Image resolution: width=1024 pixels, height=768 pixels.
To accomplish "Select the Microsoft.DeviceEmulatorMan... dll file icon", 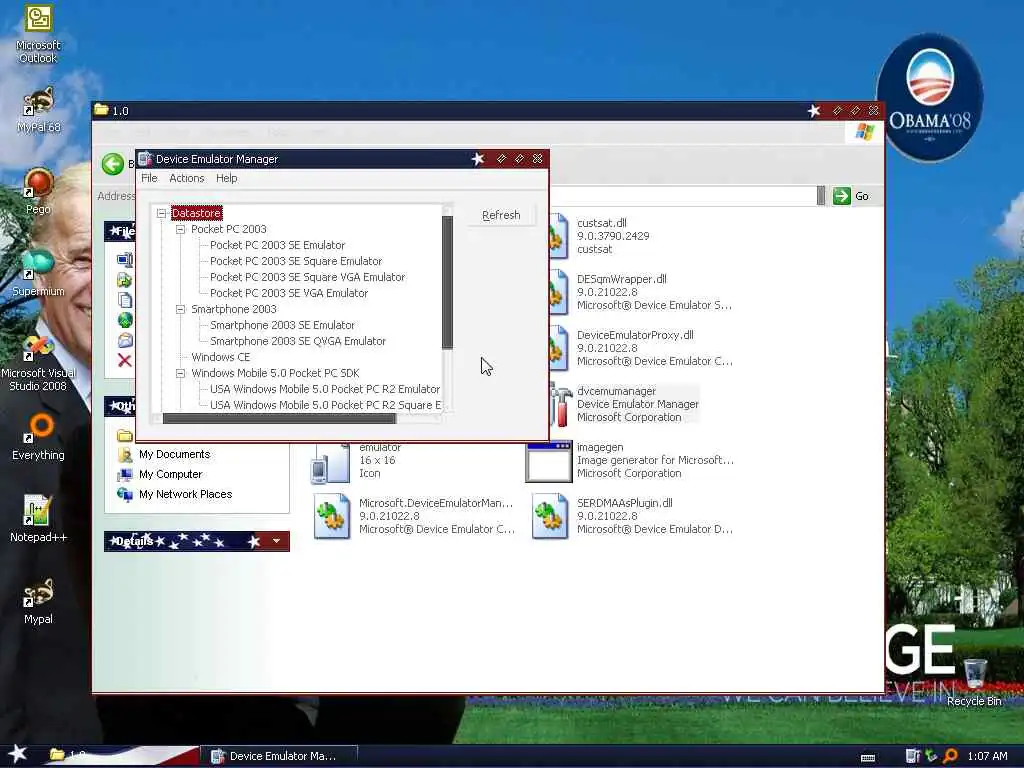I will [331, 517].
